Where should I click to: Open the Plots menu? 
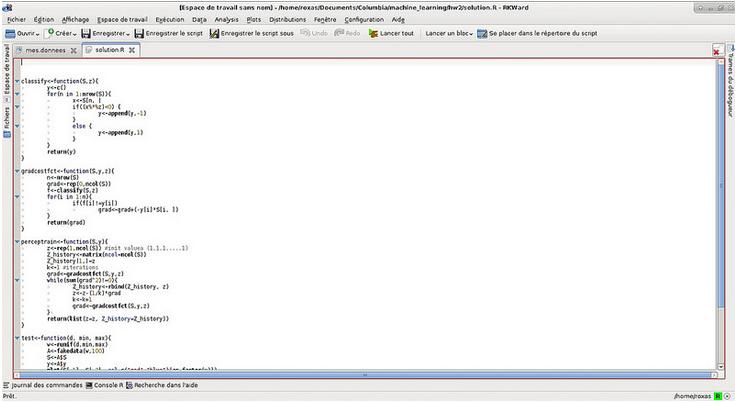pyautogui.click(x=254, y=20)
